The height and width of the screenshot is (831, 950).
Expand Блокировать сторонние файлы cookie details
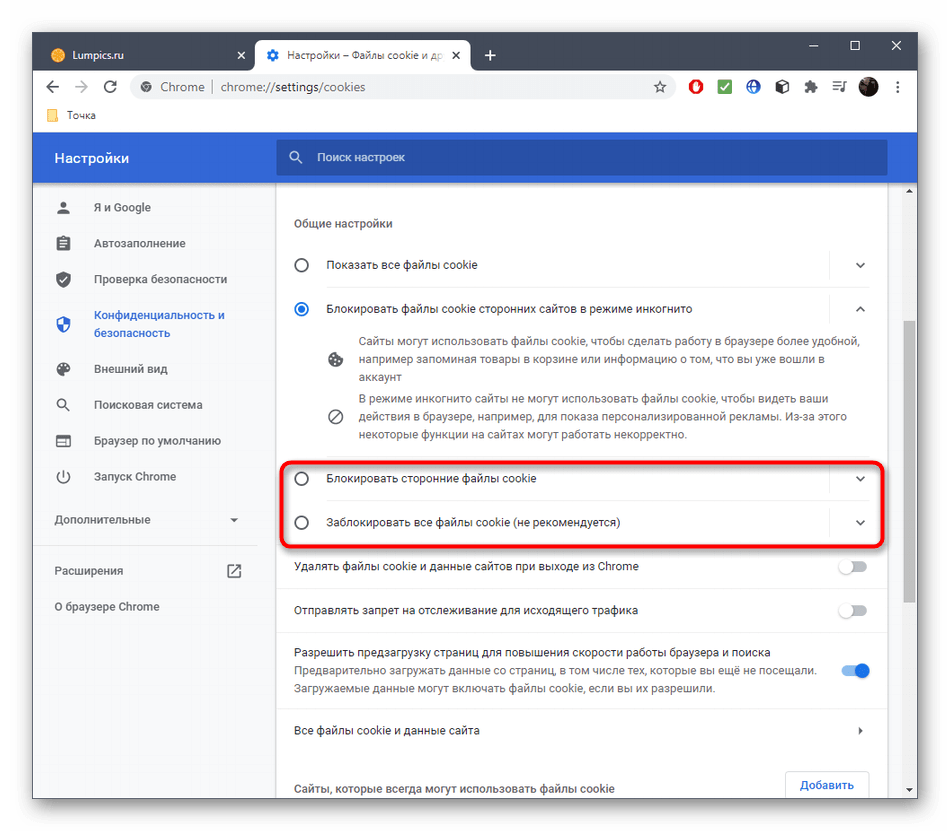[860, 479]
